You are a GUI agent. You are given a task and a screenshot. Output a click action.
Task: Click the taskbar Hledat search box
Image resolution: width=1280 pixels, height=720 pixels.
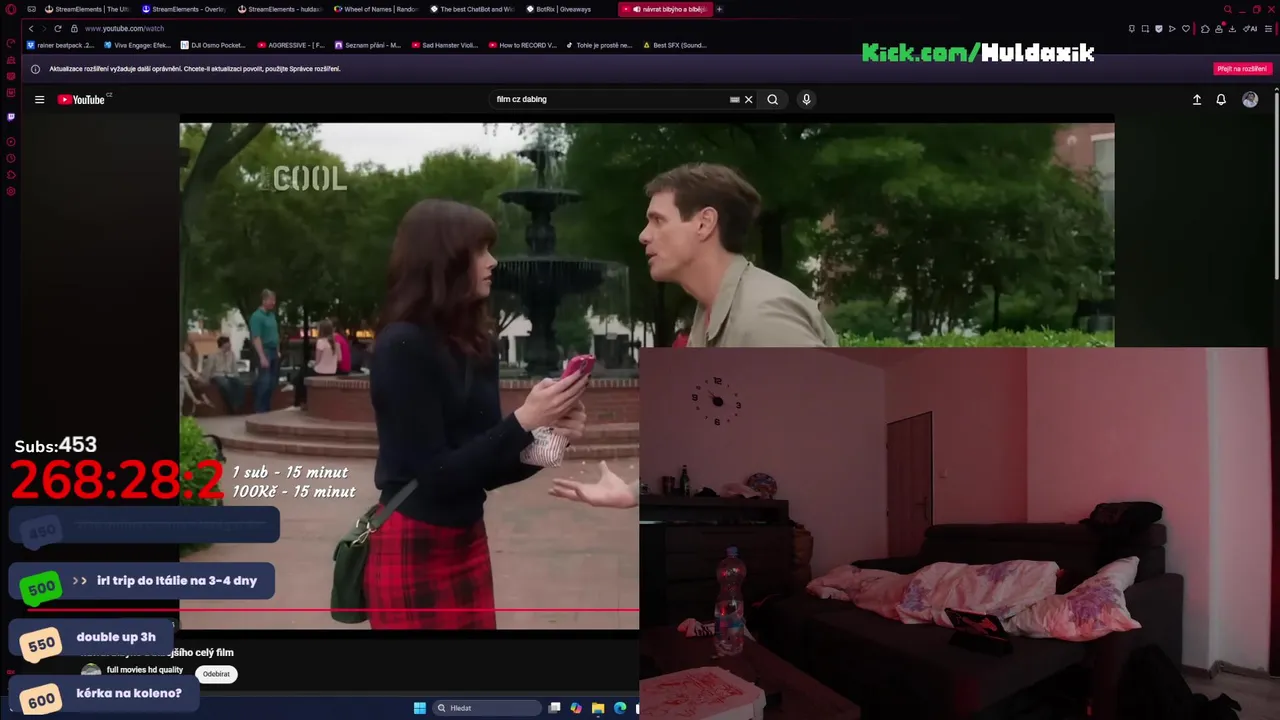click(487, 708)
